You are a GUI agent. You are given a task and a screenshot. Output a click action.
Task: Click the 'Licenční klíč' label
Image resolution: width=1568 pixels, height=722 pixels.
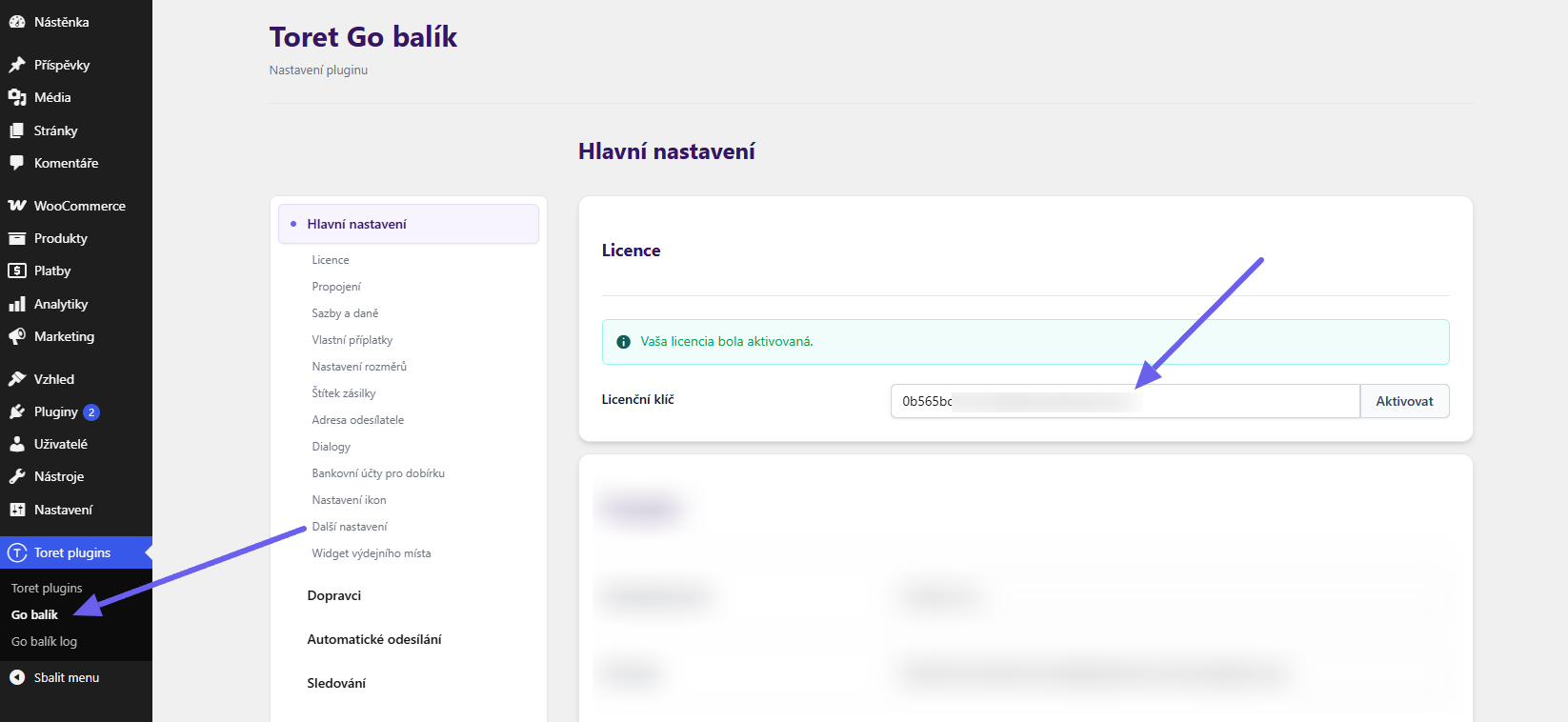637,400
